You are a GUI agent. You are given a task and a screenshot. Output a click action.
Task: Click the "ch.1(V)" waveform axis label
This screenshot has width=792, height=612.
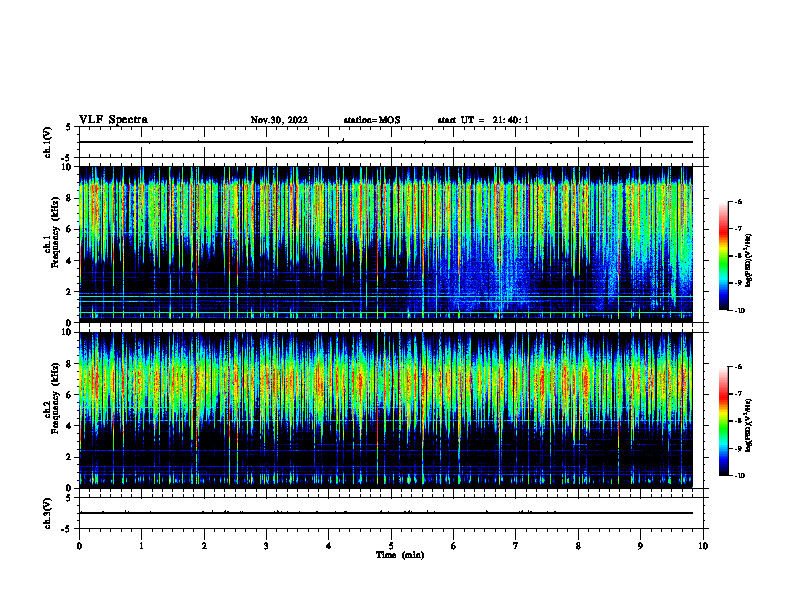[48, 142]
